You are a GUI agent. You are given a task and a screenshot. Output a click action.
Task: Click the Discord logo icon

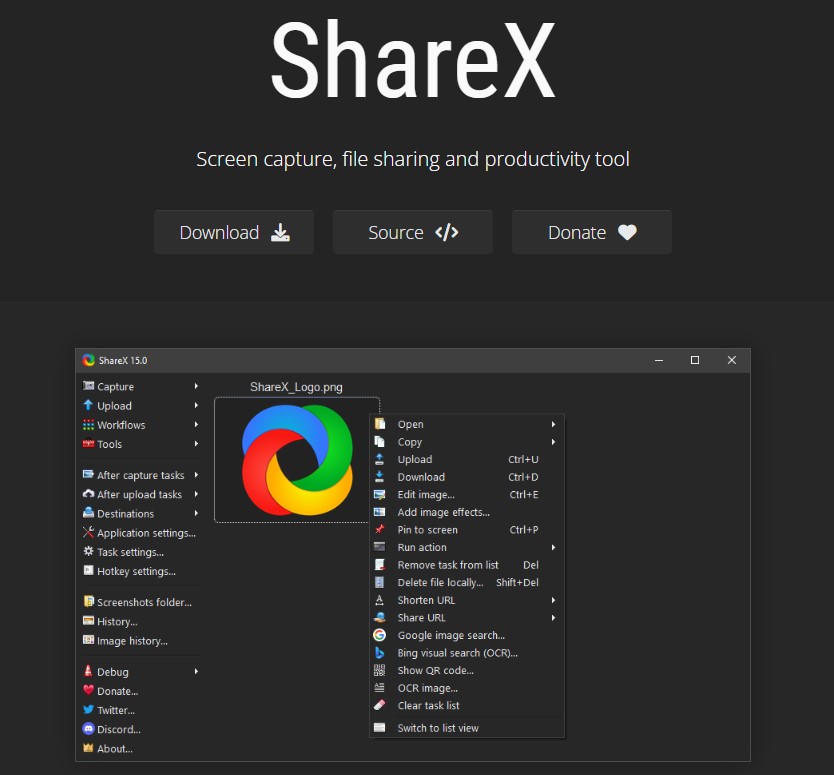88,729
